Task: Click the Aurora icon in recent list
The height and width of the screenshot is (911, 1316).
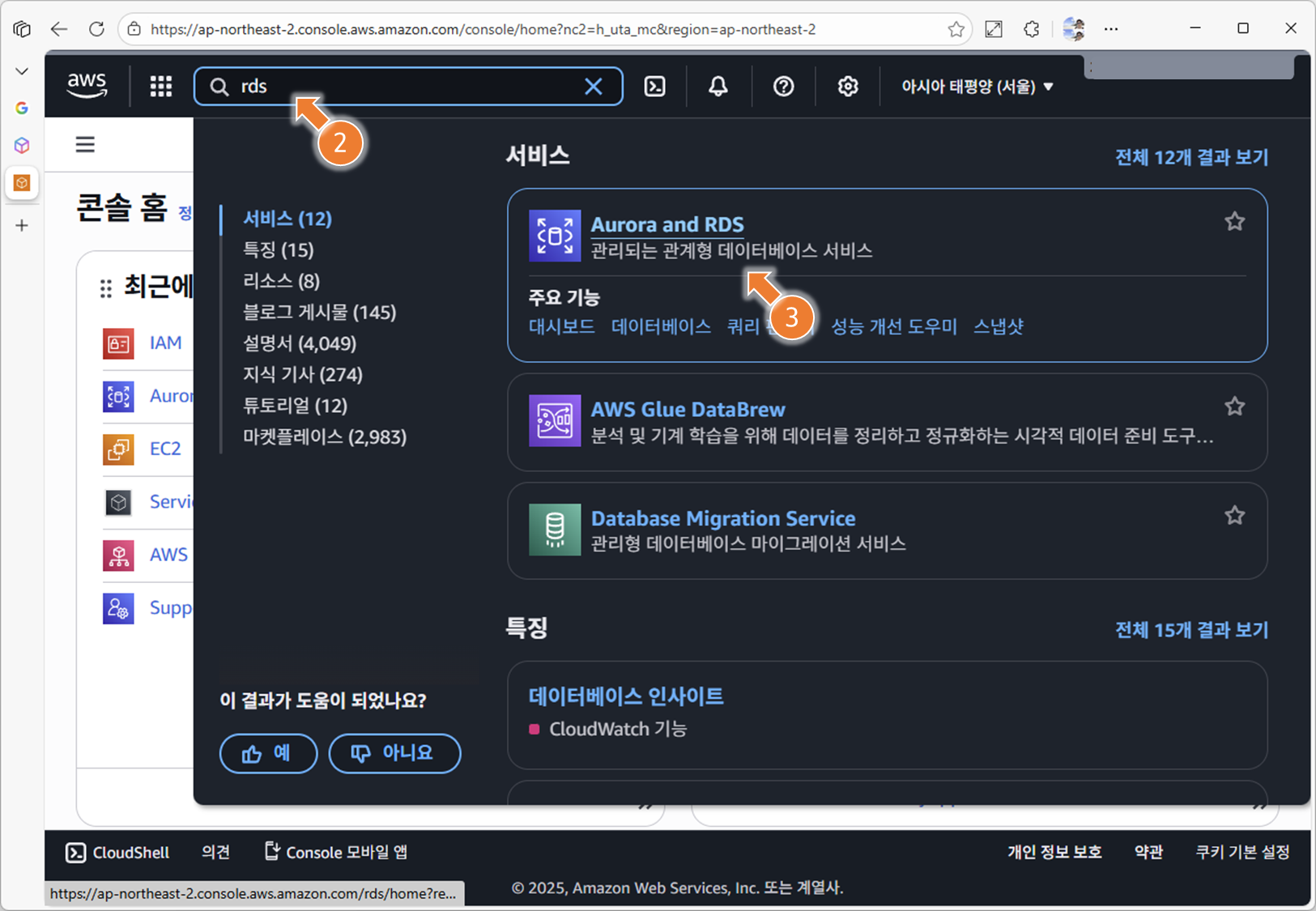Action: pyautogui.click(x=118, y=397)
